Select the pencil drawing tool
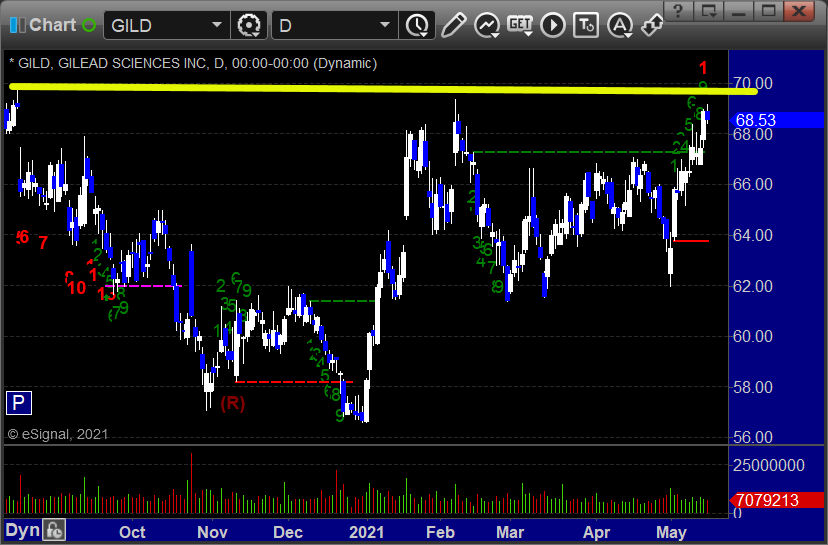 click(x=454, y=25)
